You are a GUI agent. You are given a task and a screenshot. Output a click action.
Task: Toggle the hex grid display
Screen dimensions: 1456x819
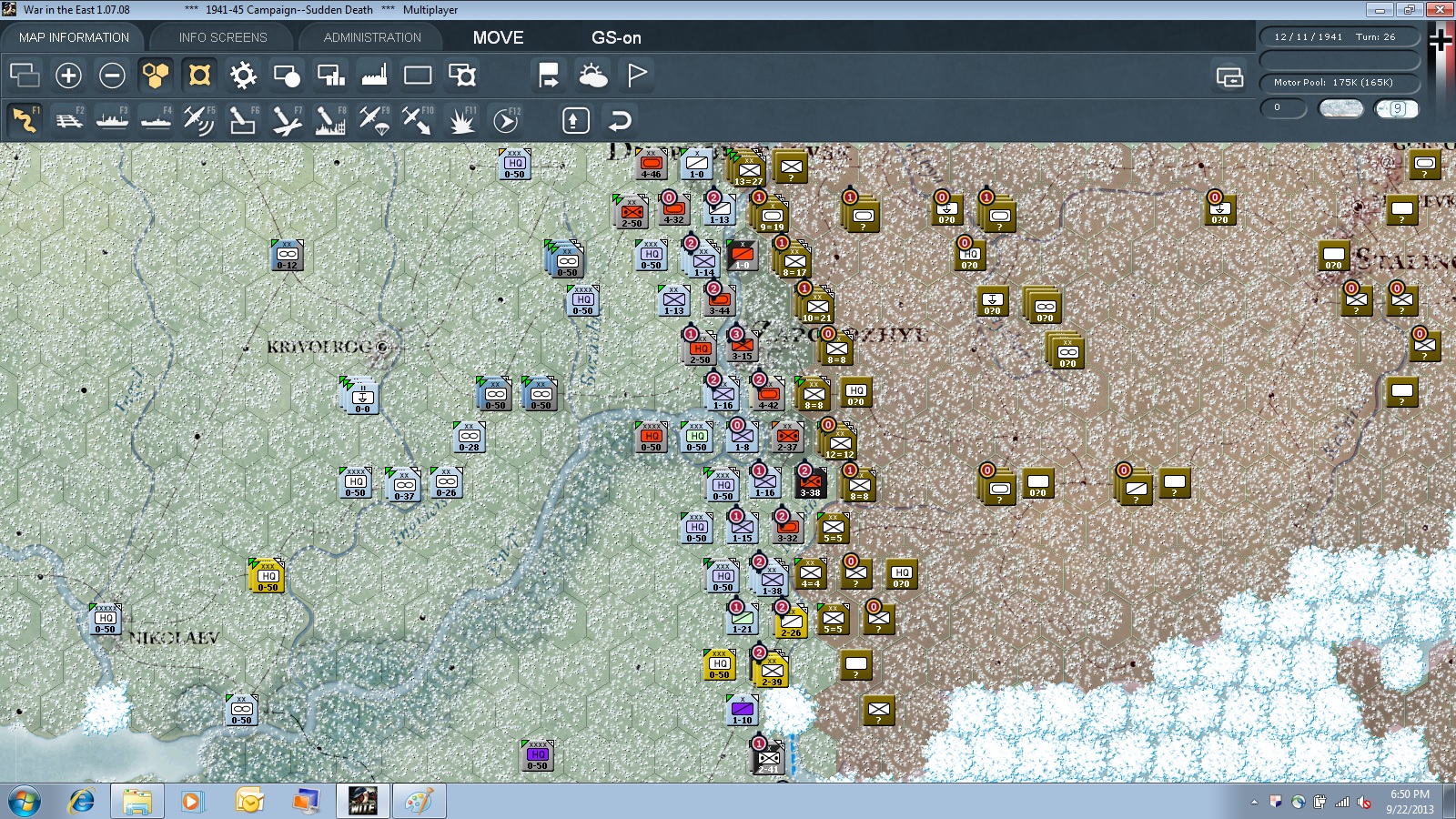[x=156, y=76]
